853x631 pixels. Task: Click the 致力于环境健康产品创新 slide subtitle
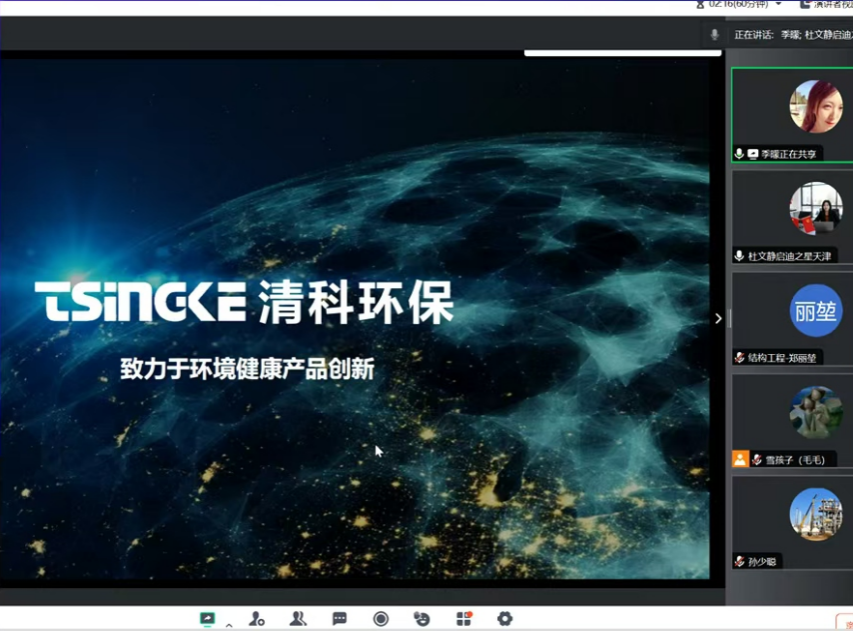pos(248,369)
